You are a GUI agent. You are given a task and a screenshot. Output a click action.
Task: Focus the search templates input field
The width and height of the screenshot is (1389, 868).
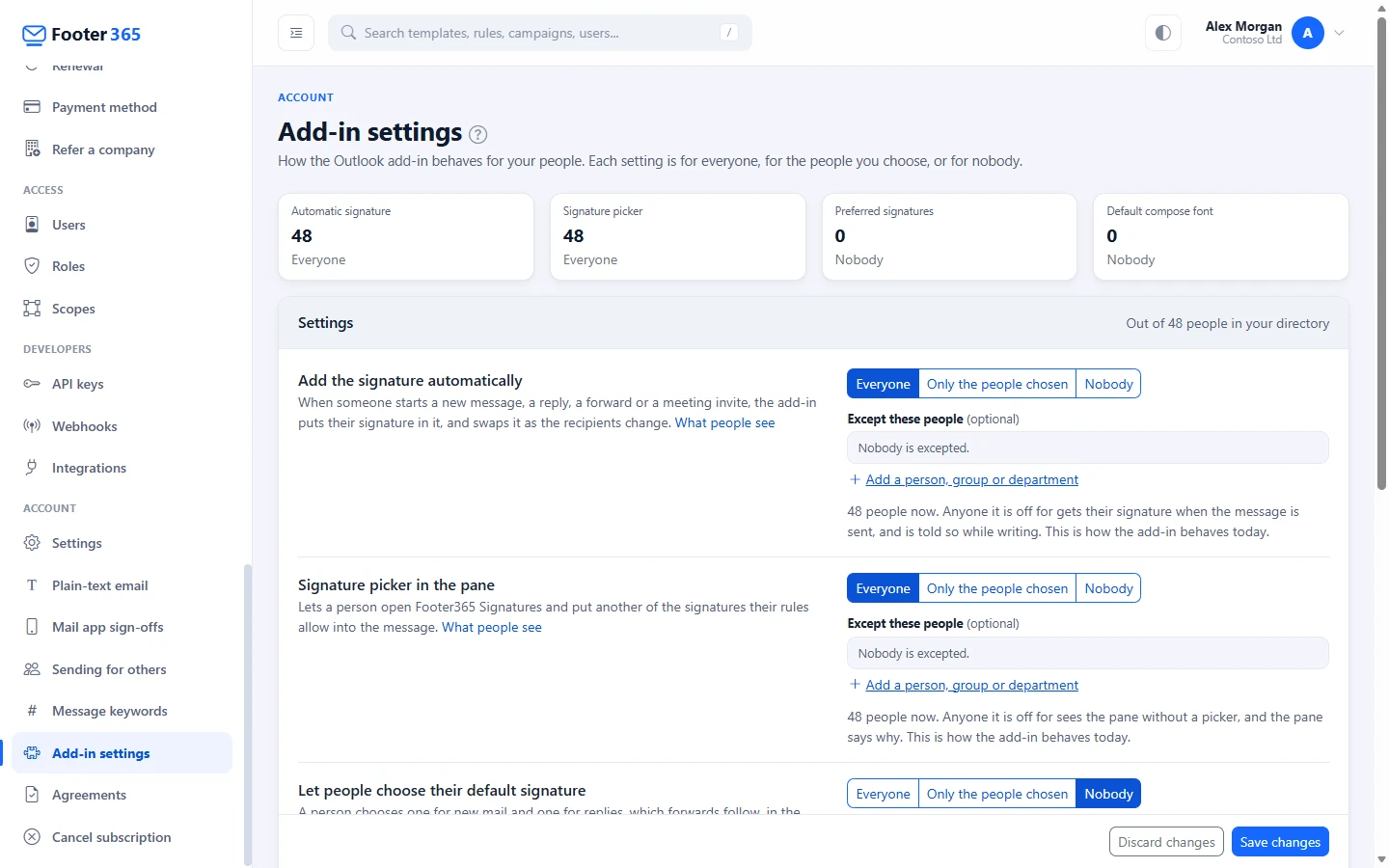pos(540,33)
